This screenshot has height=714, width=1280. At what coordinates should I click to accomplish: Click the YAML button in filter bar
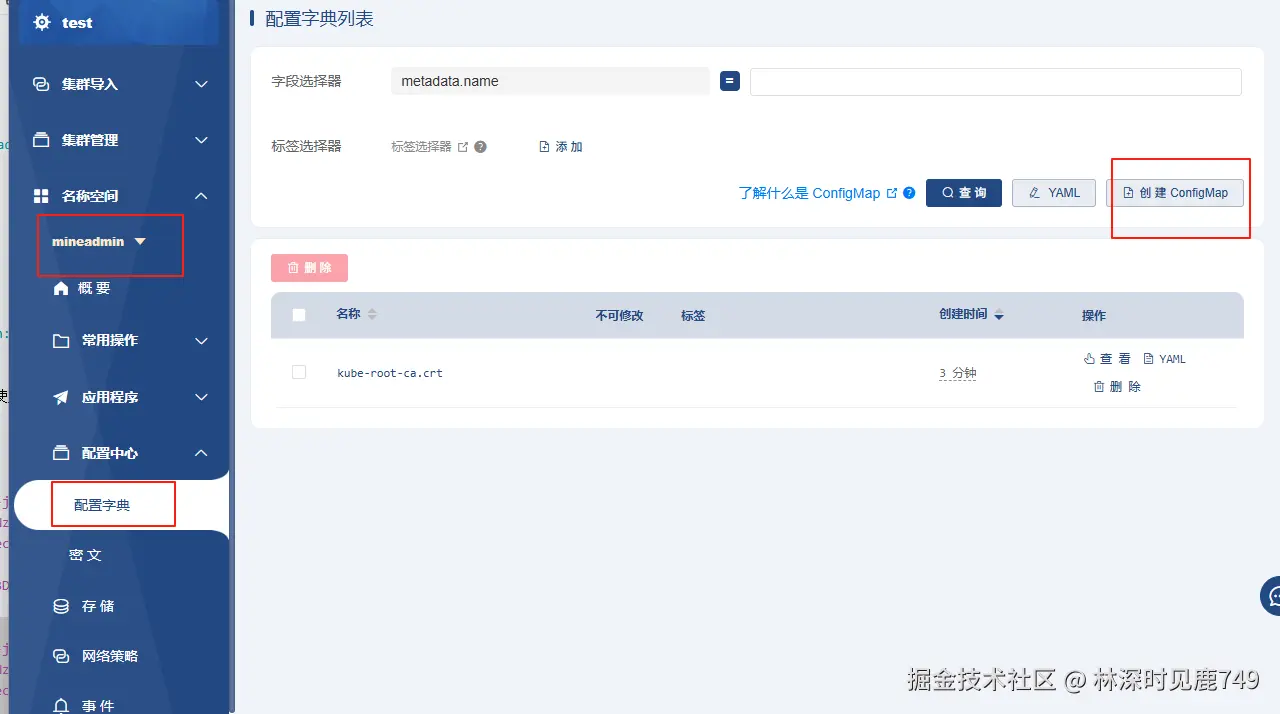pyautogui.click(x=1054, y=193)
